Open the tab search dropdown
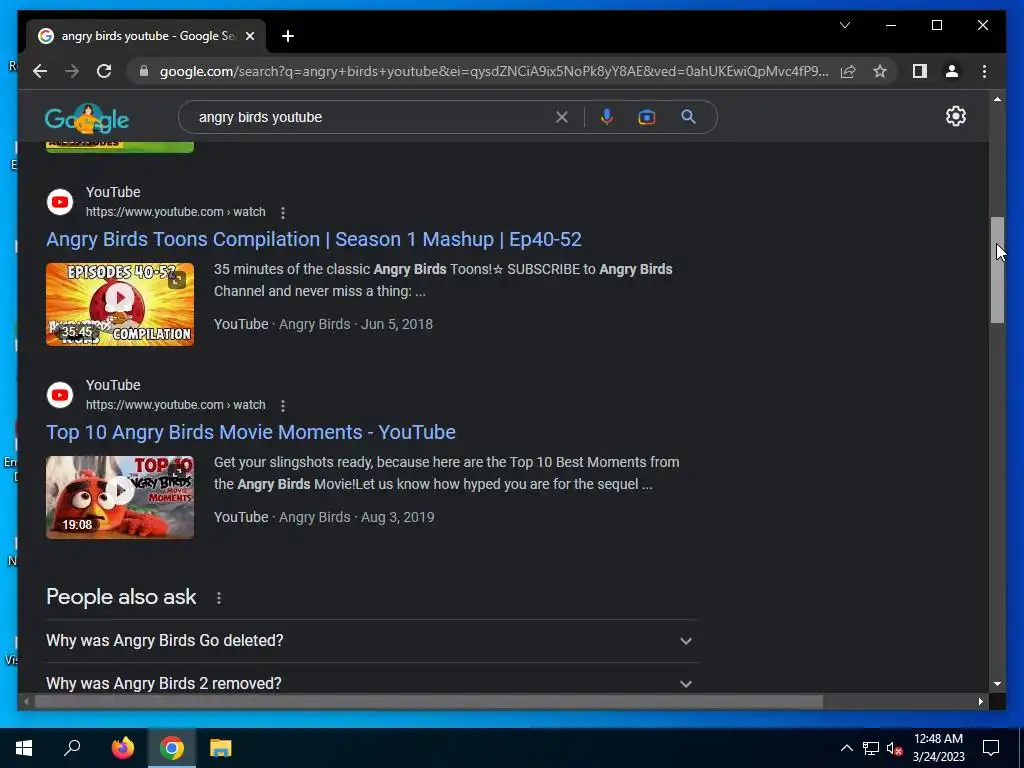 pyautogui.click(x=844, y=25)
